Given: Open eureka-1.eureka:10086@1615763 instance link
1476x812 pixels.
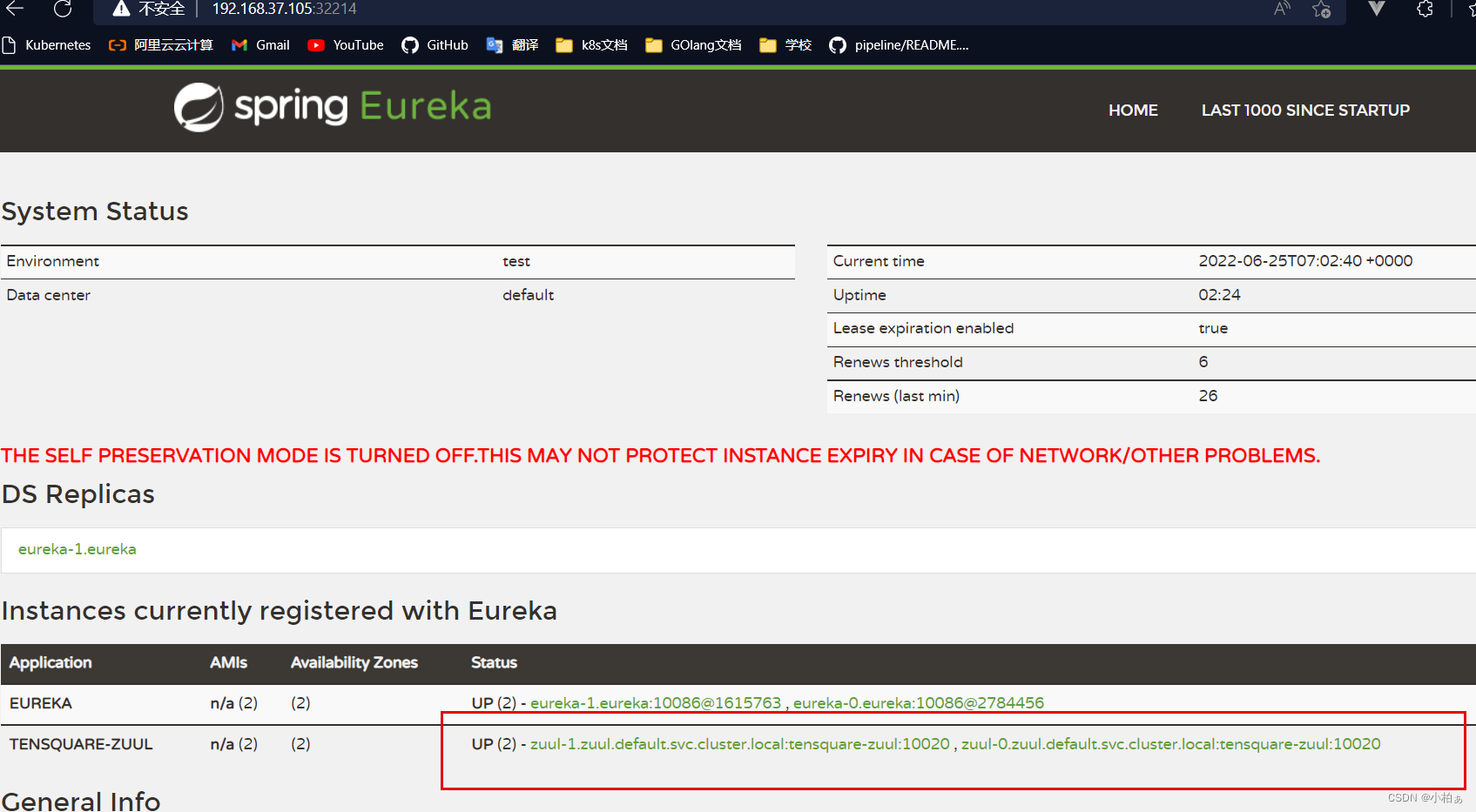Looking at the screenshot, I should click(x=656, y=703).
